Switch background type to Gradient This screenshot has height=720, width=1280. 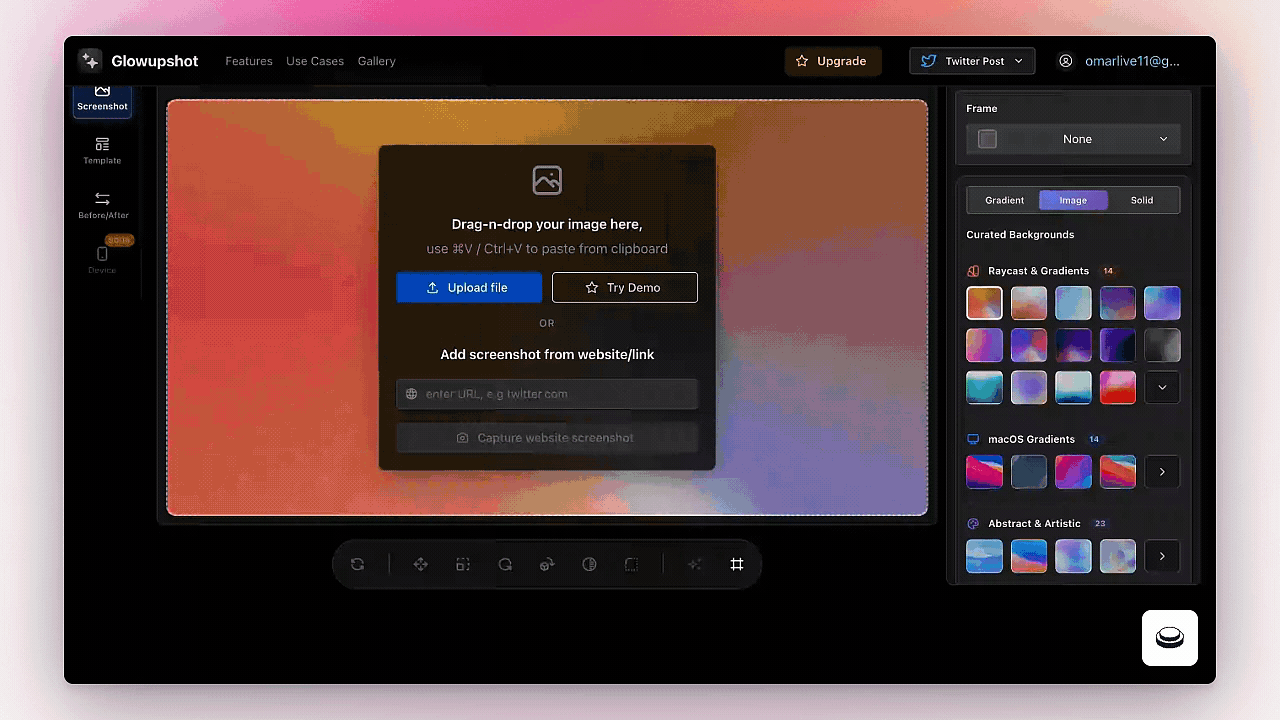tap(1004, 200)
